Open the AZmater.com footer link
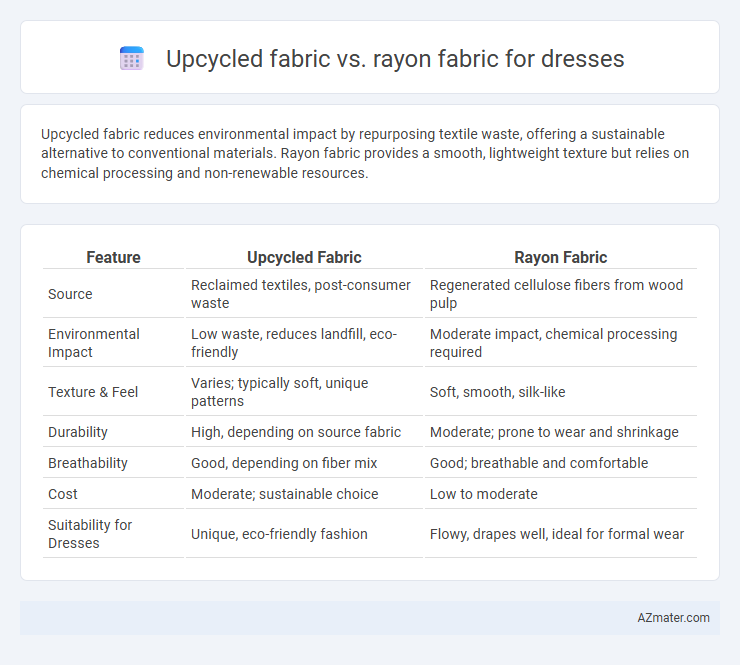This screenshot has width=740, height=665. click(x=673, y=618)
